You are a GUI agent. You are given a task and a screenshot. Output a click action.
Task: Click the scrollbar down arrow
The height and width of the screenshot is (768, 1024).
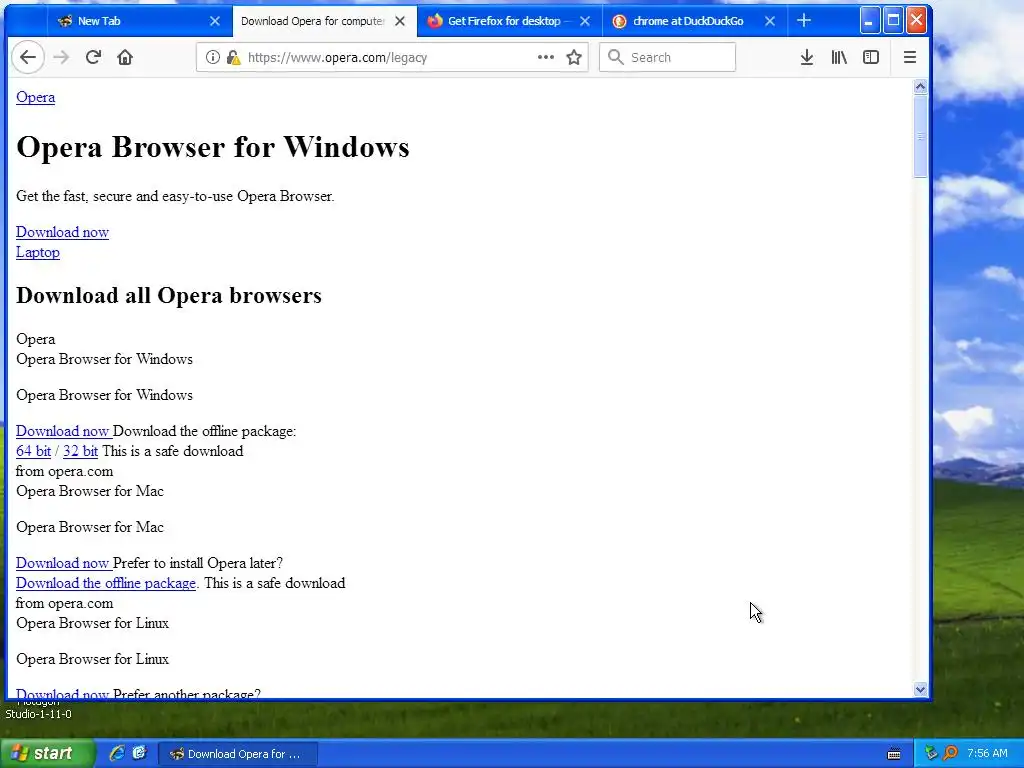[x=921, y=690]
